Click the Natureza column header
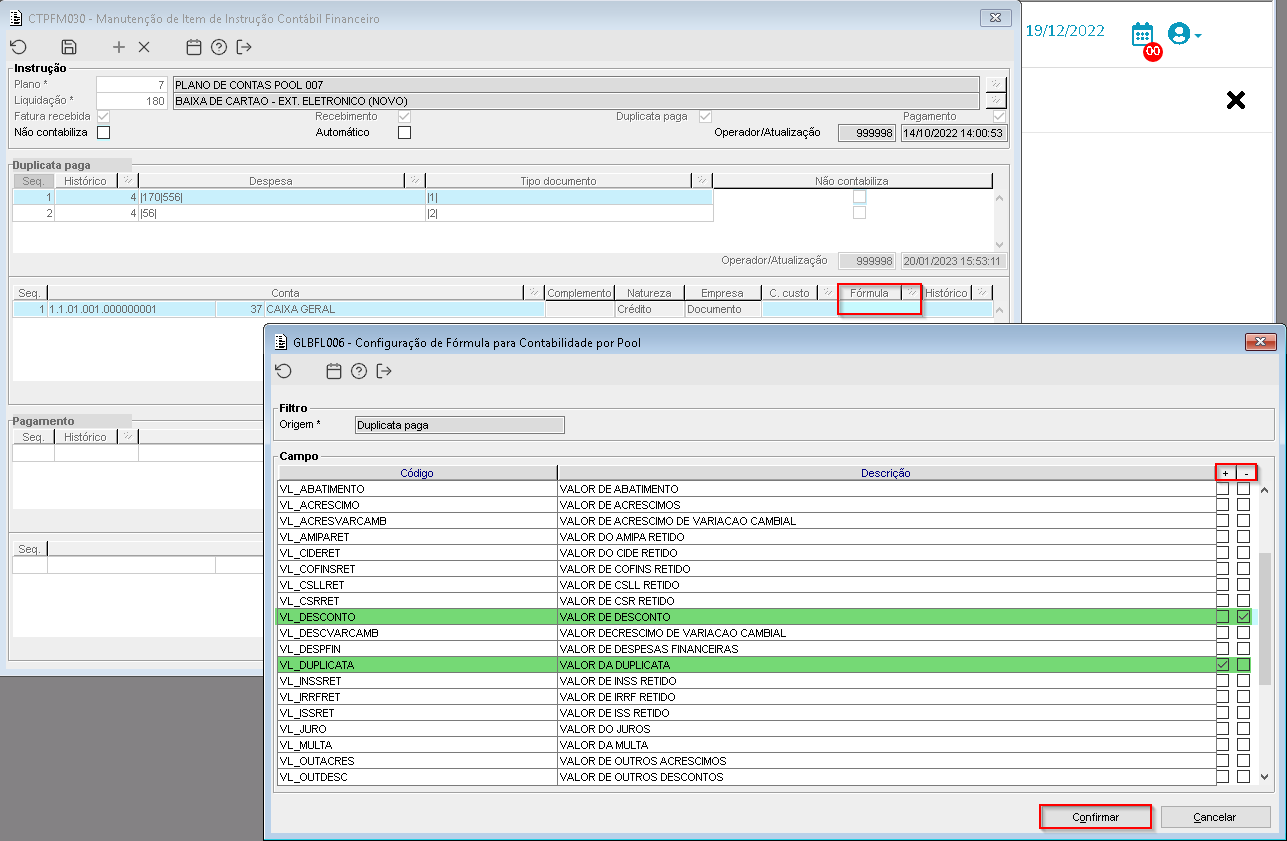Viewport: 1287px width, 841px height. [x=649, y=293]
